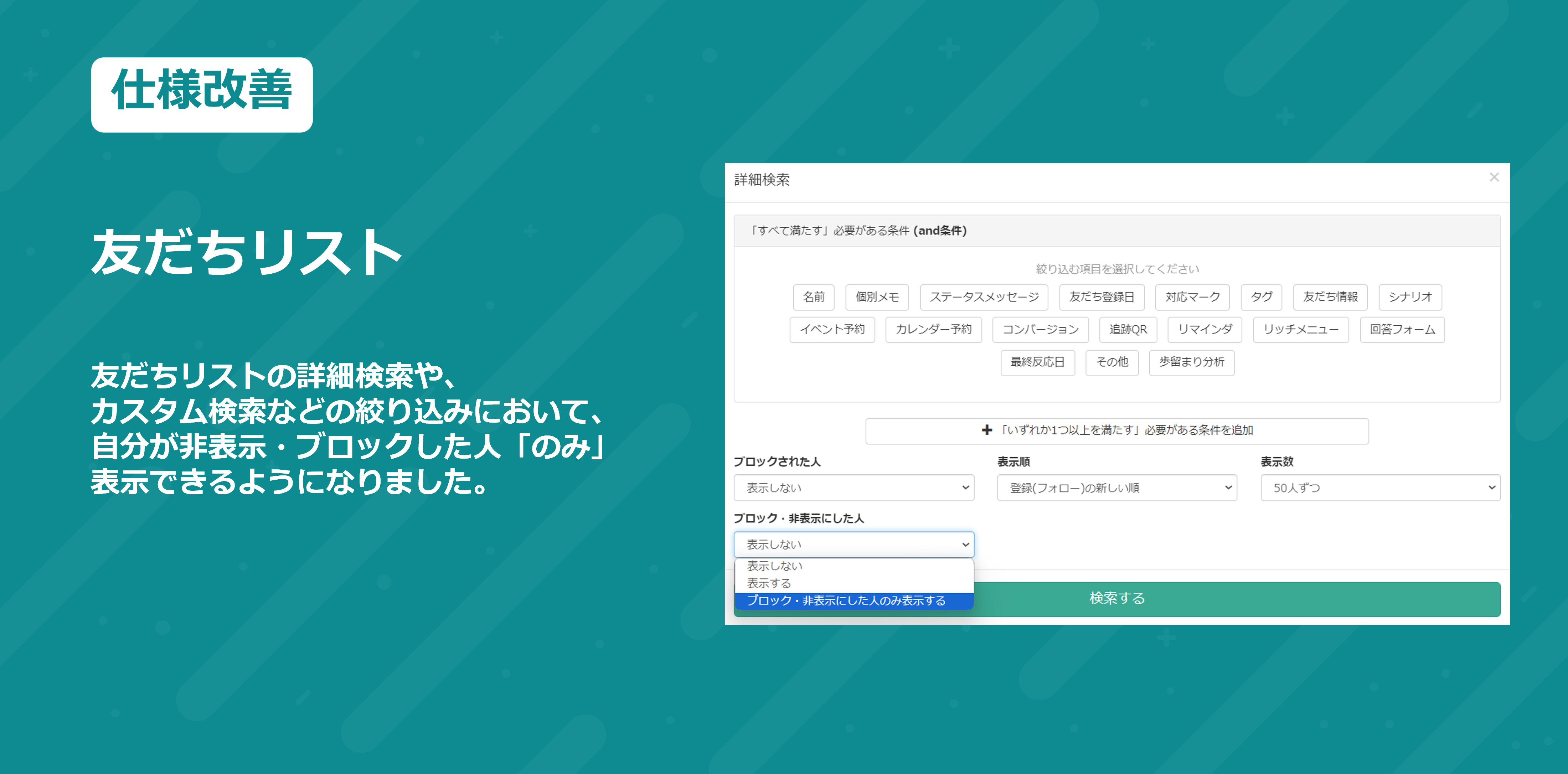The width and height of the screenshot is (1568, 774).
Task: Open the 表示数 dropdown
Action: [1380, 488]
